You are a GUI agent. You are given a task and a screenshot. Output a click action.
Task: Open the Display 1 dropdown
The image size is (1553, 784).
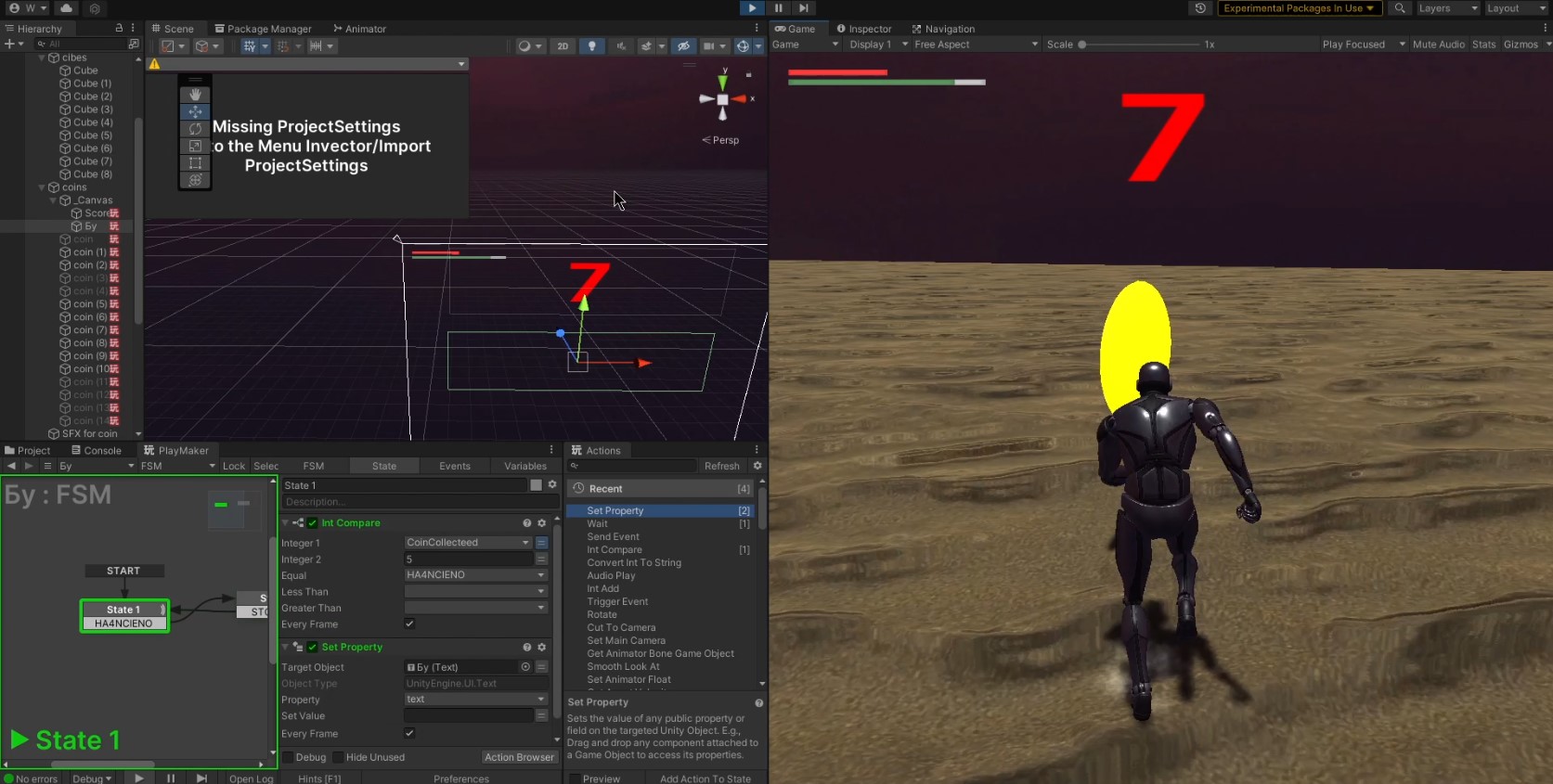[x=878, y=45]
